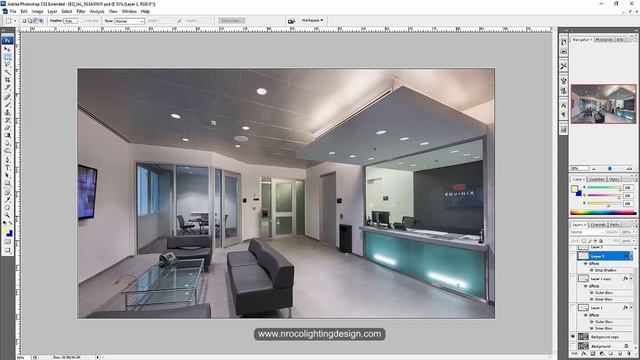Viewport: 640px width, 360px height.
Task: Open the Layer Comps dock icon
Action: tap(564, 130)
